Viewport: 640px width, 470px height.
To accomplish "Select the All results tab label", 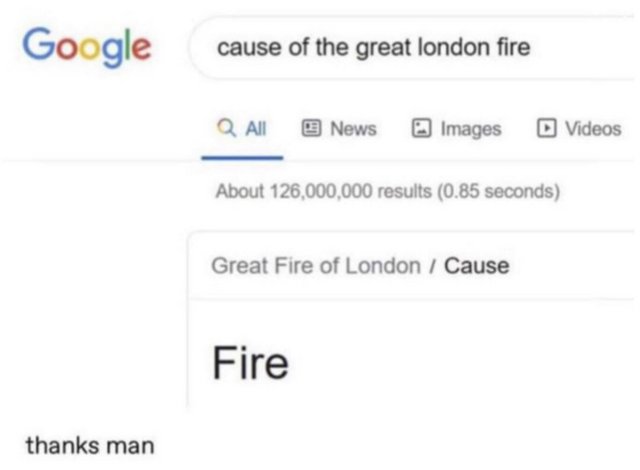I will (257, 129).
